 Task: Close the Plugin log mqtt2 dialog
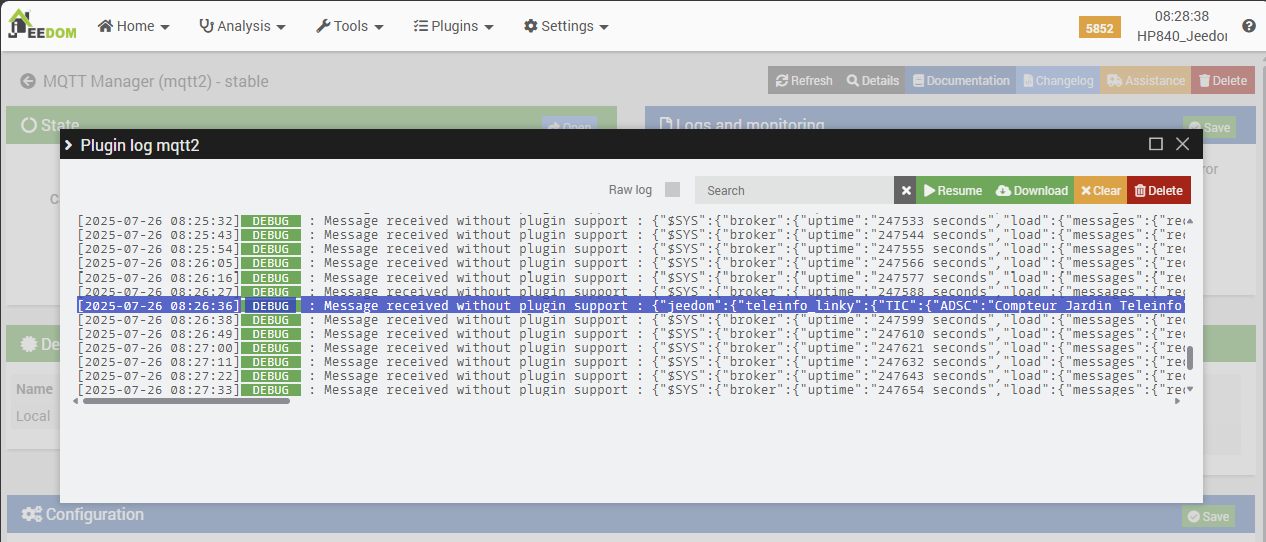(1182, 144)
